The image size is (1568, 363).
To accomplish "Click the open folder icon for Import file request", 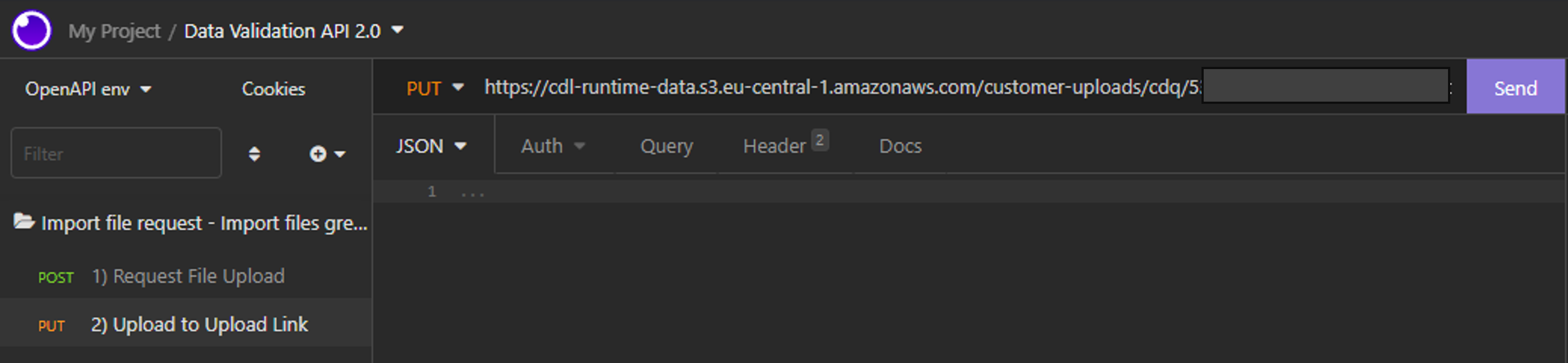I will pyautogui.click(x=24, y=221).
